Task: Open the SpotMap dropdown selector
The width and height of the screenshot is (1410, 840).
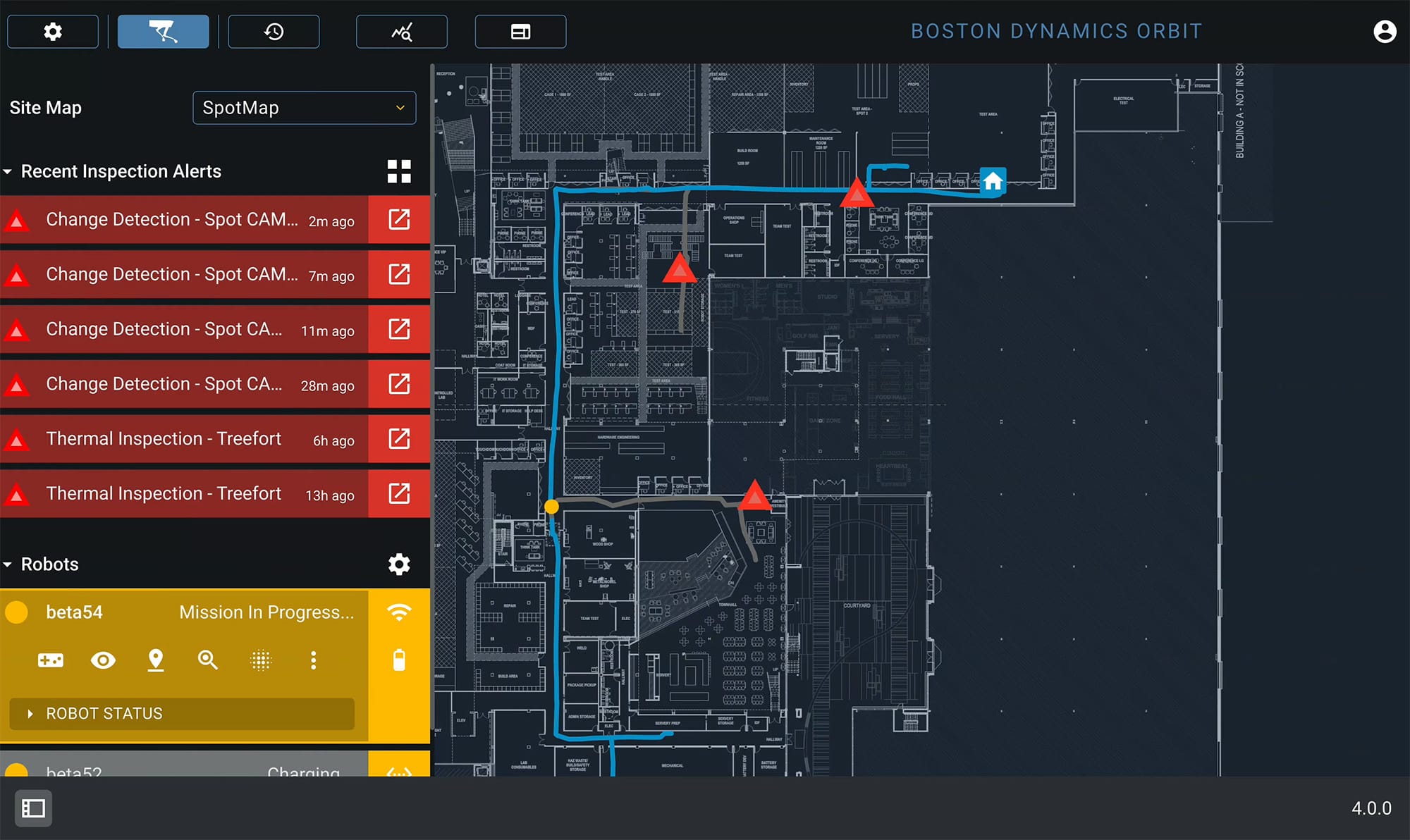Action: pyautogui.click(x=304, y=107)
